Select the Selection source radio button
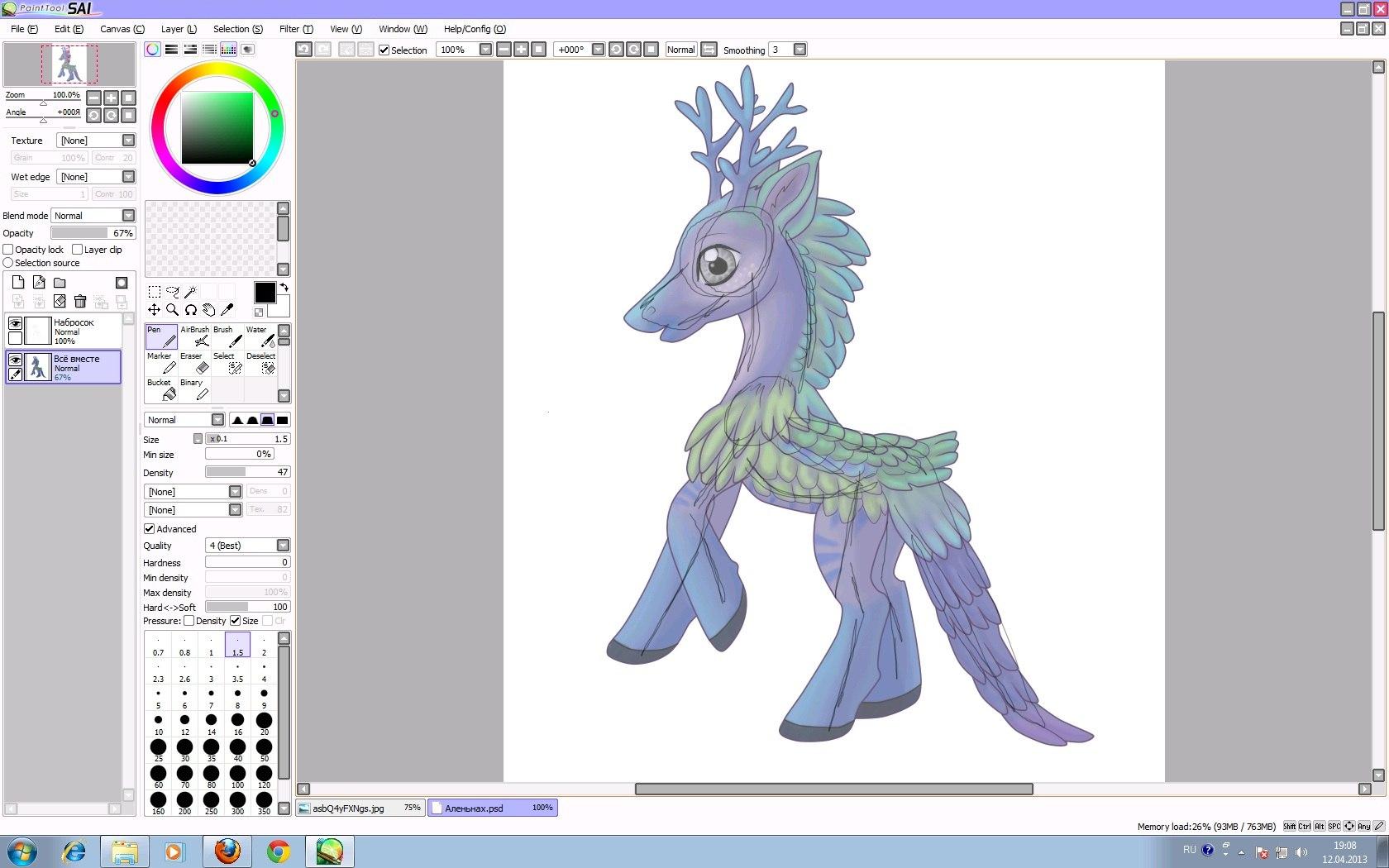Screen dimensions: 1389x868 click(x=8, y=263)
